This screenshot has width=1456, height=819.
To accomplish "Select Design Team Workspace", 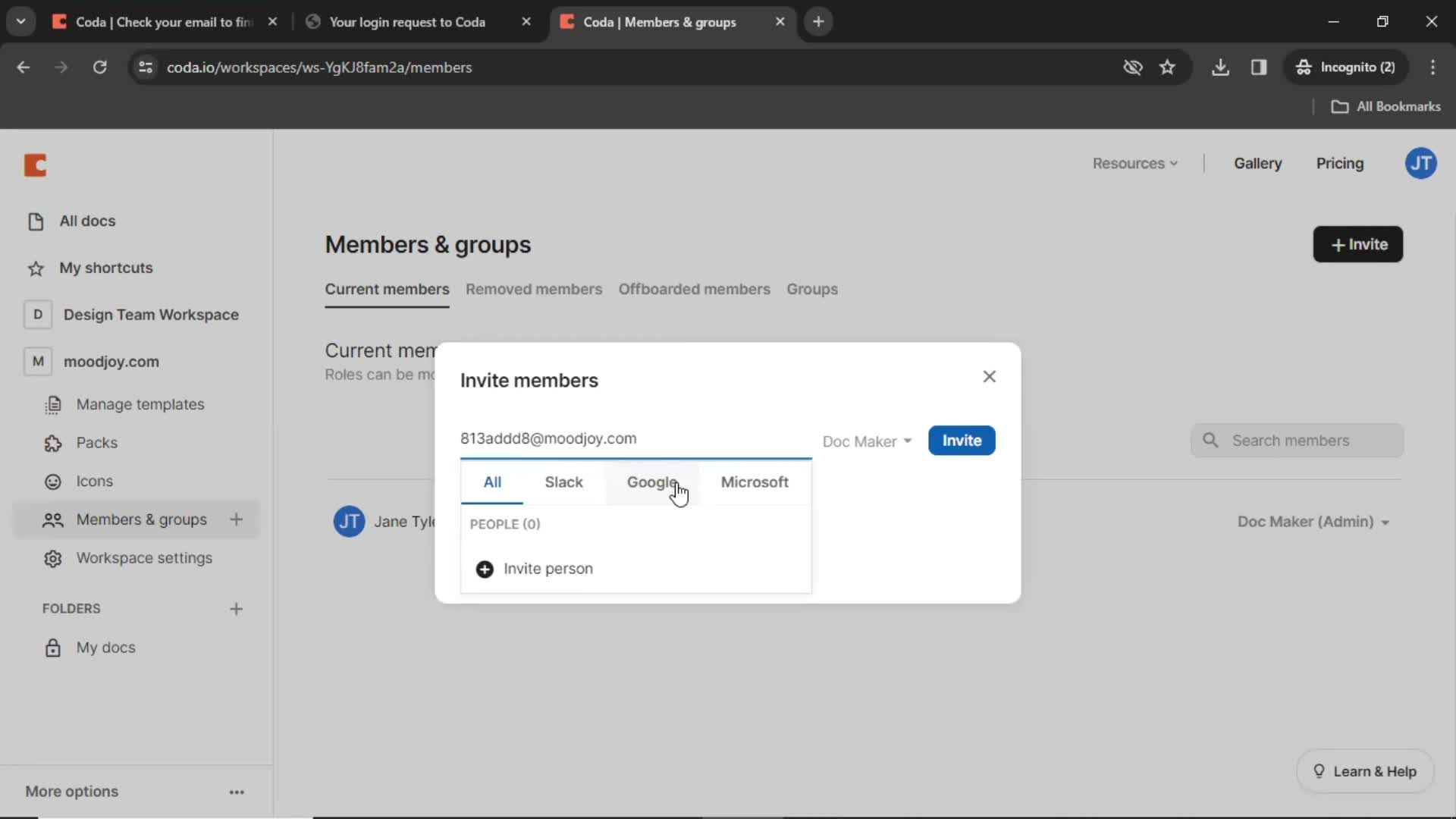I will point(151,315).
